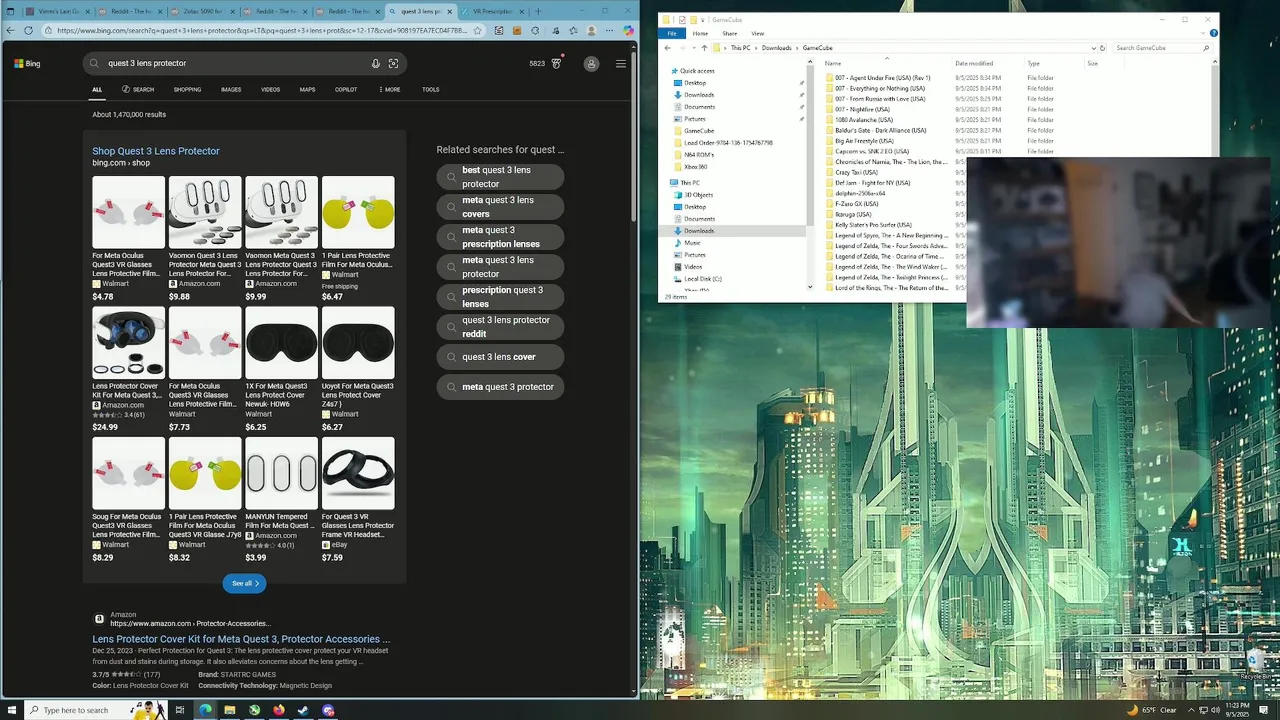This screenshot has width=1280, height=720.
Task: Open recent locations dropdown in File Explorer
Action: coord(693,48)
